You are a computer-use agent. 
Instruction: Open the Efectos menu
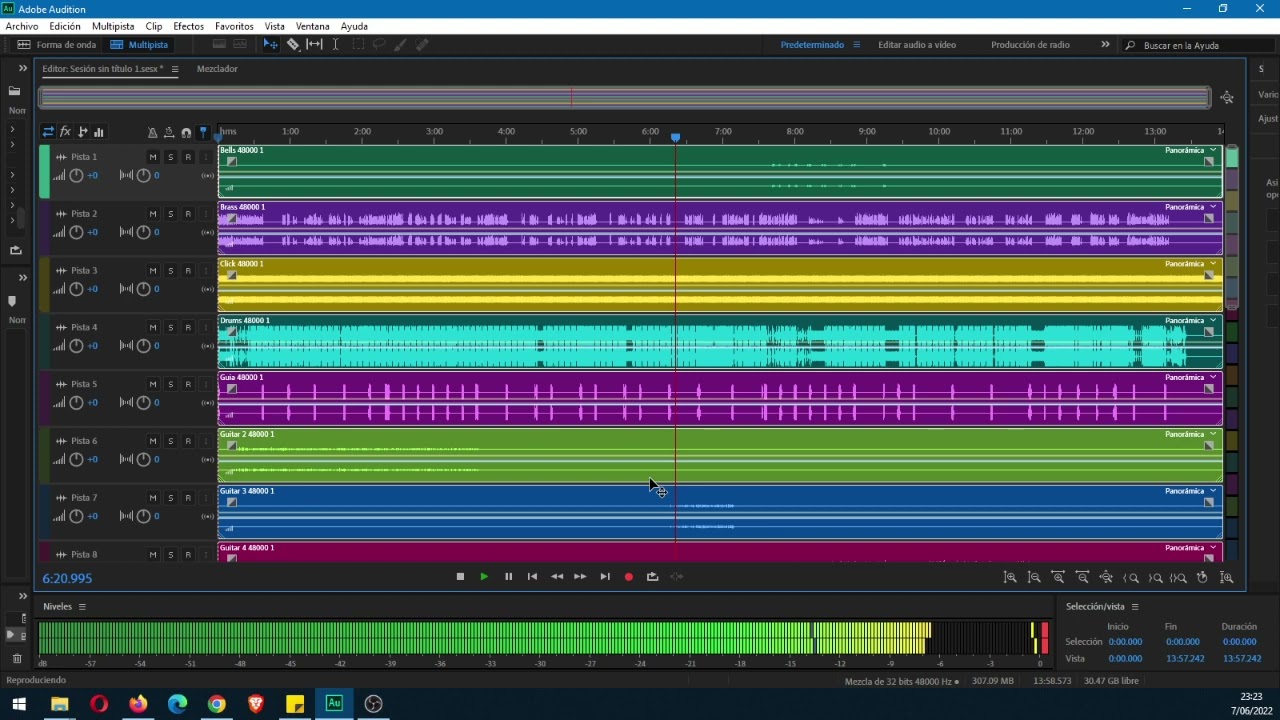[188, 26]
